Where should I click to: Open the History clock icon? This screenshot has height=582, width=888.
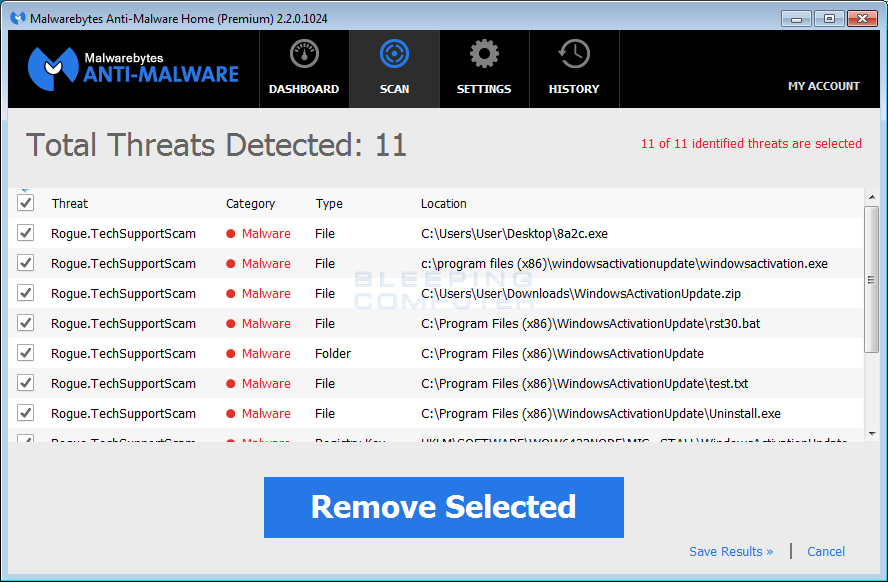[574, 55]
